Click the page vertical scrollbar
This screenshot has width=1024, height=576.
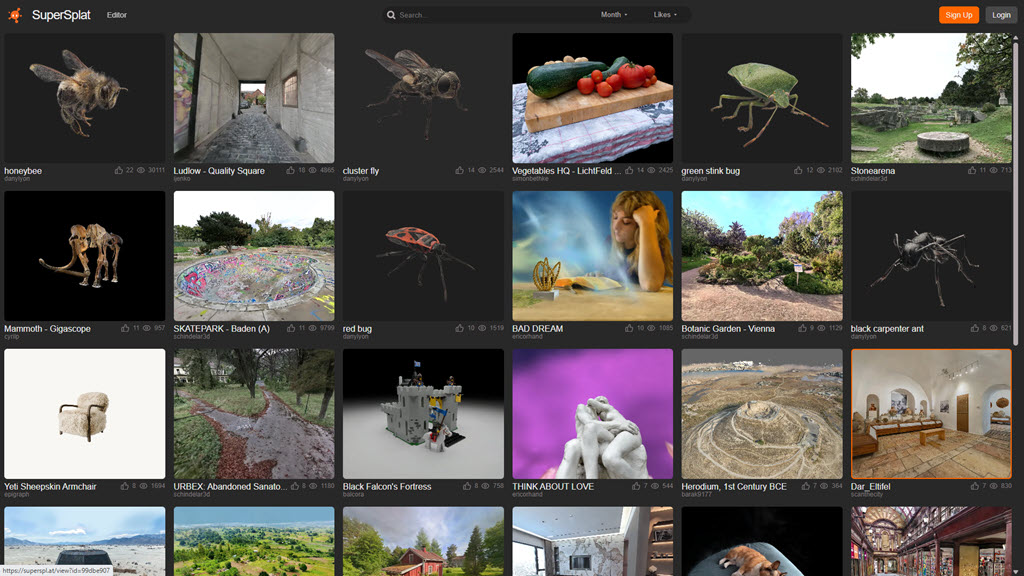point(1018,200)
